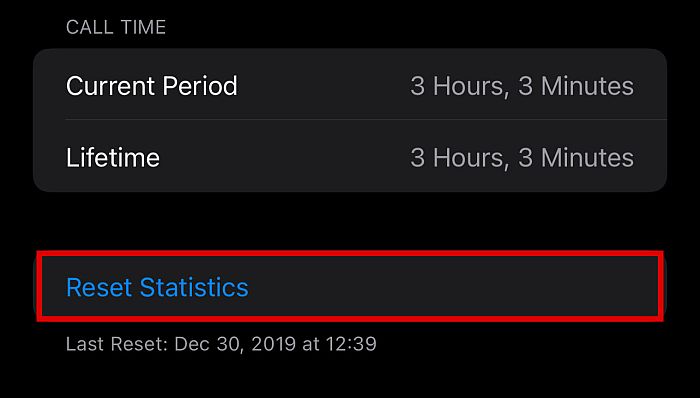Screen dimensions: 700x398
Task: Click the "Current Period" label text
Action: 152,86
